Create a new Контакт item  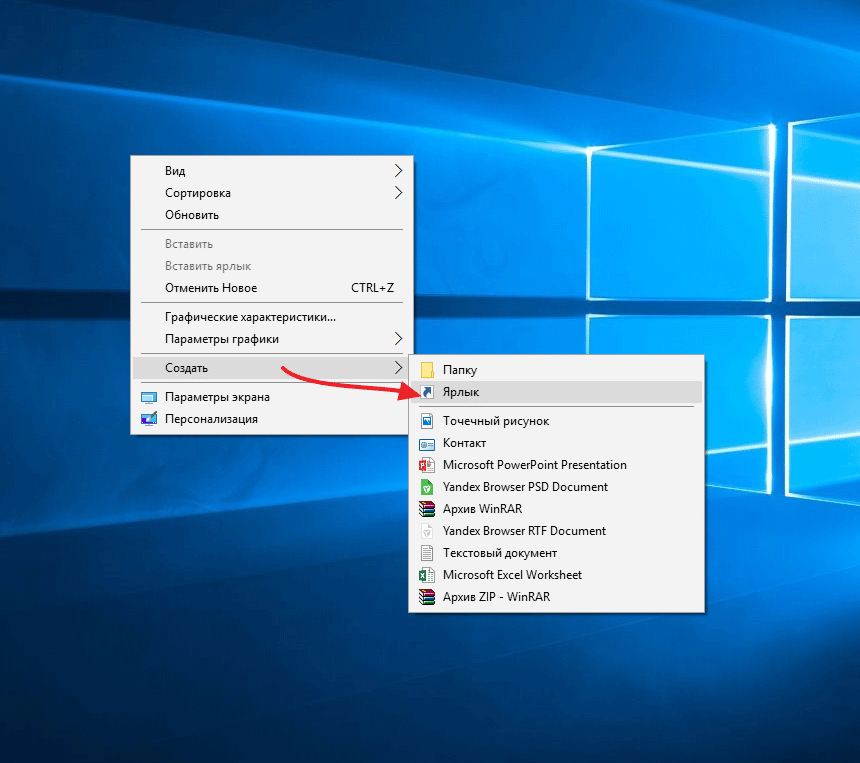(556, 443)
